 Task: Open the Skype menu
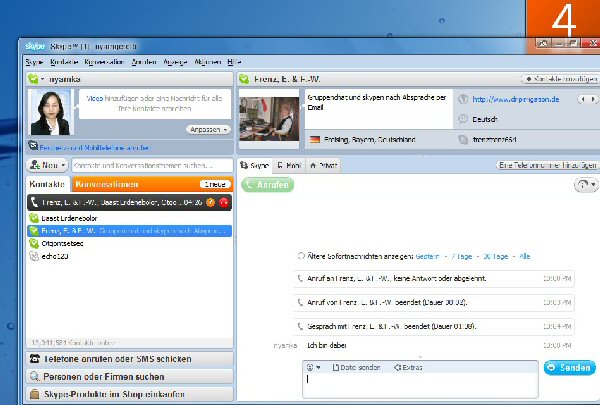click(34, 62)
